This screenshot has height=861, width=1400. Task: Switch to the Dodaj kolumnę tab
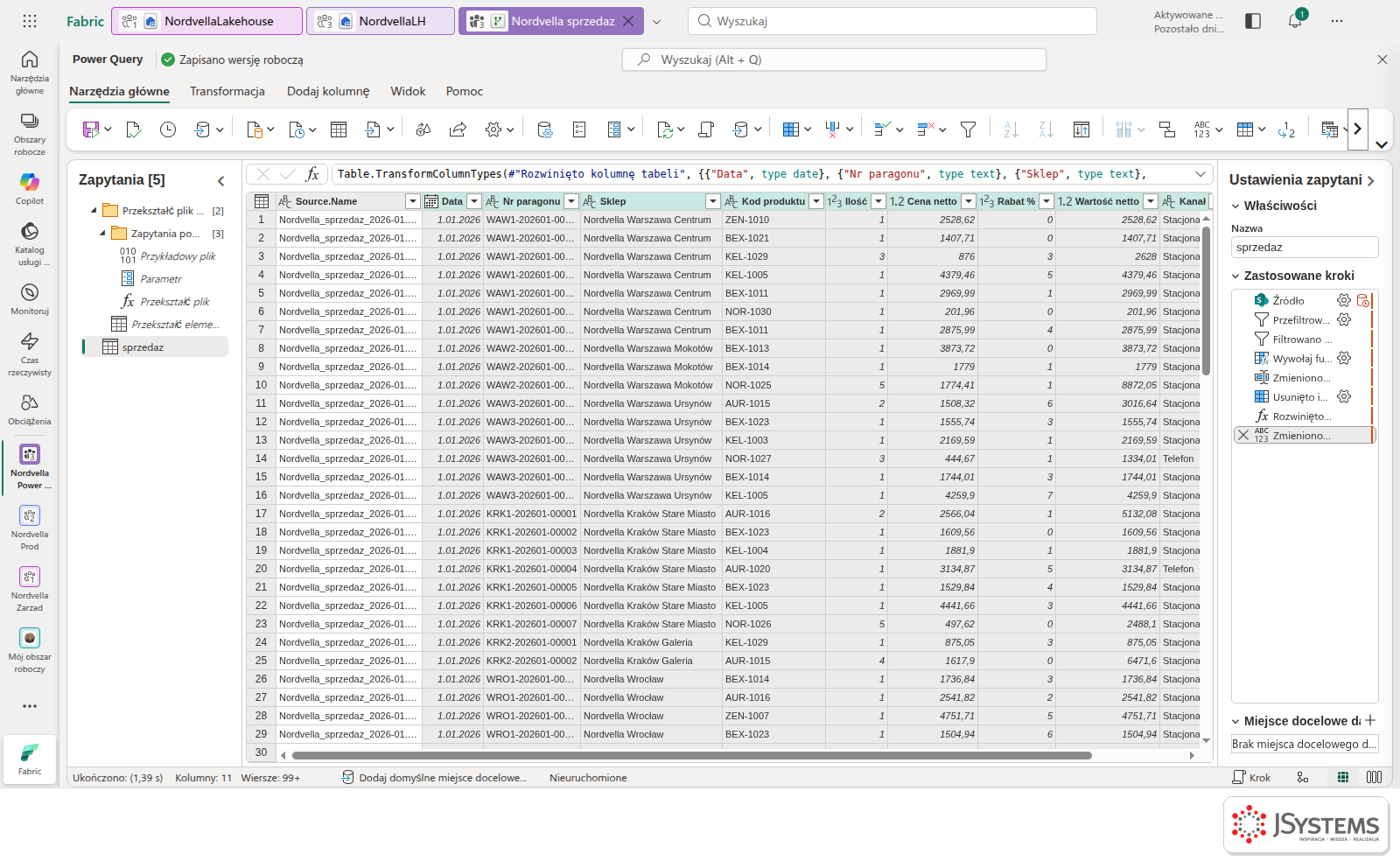click(328, 91)
